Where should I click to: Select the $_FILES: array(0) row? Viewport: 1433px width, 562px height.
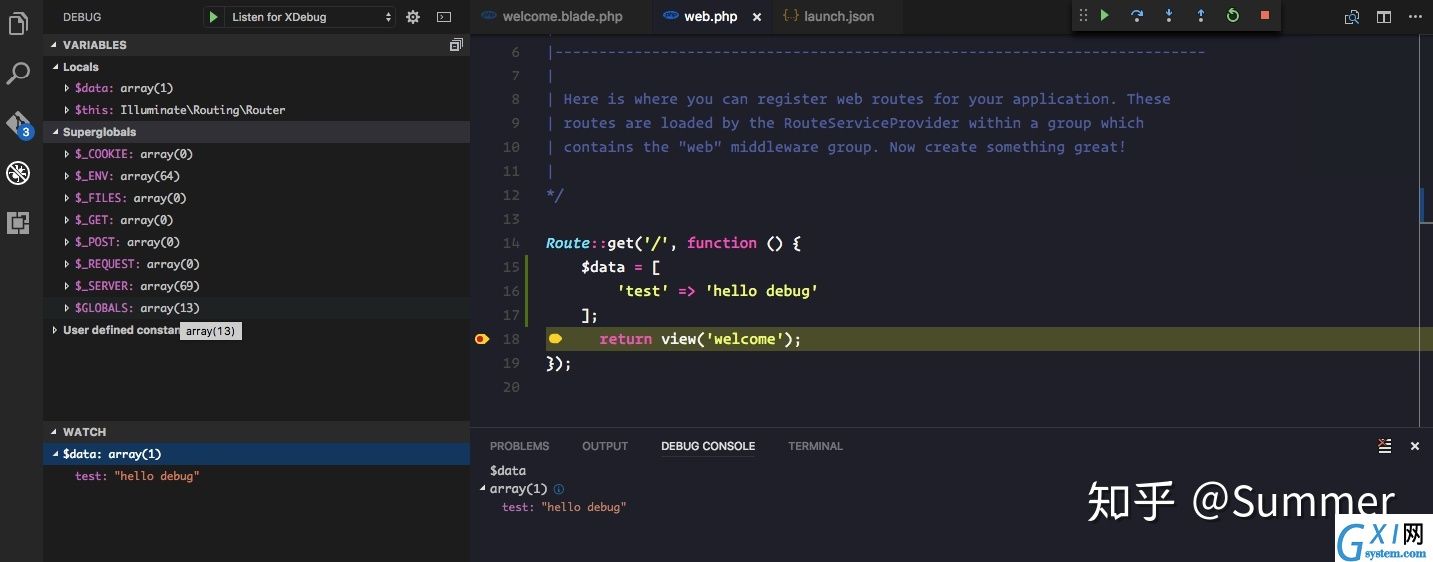point(256,198)
